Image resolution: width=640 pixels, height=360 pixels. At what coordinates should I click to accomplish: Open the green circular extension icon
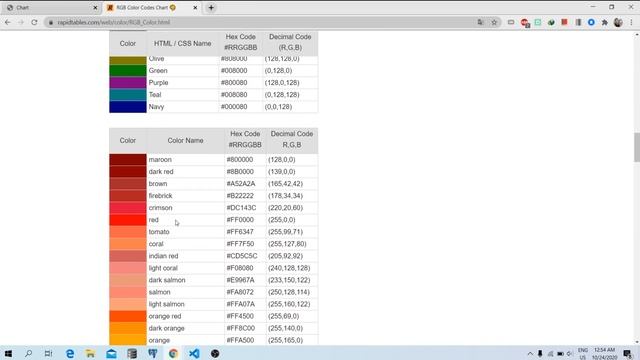(x=551, y=22)
